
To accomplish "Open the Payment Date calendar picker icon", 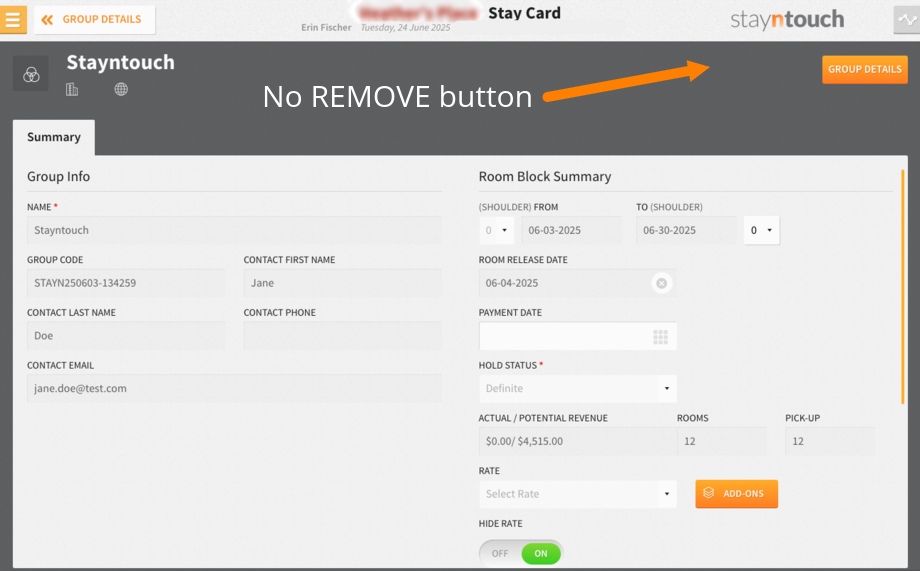I will pos(661,337).
